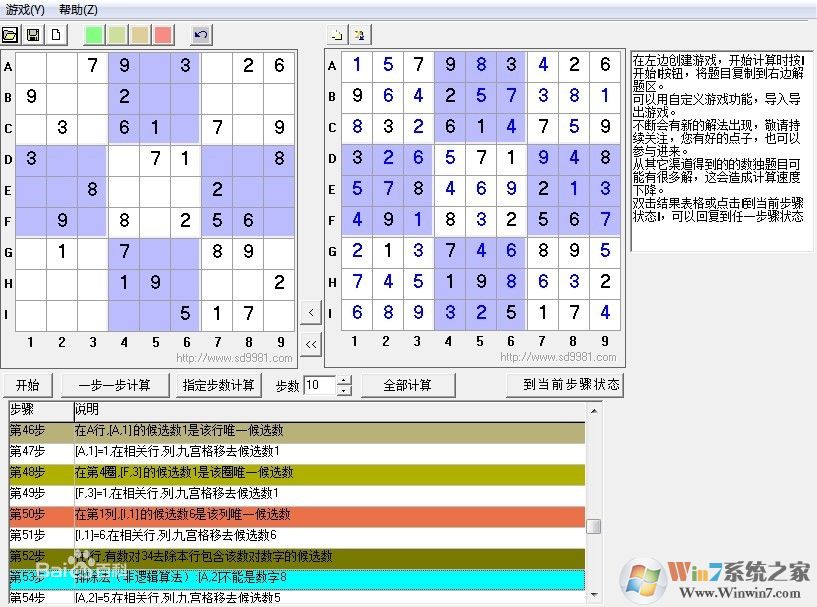Open a saved sudoku puzzle file

click(x=11, y=33)
